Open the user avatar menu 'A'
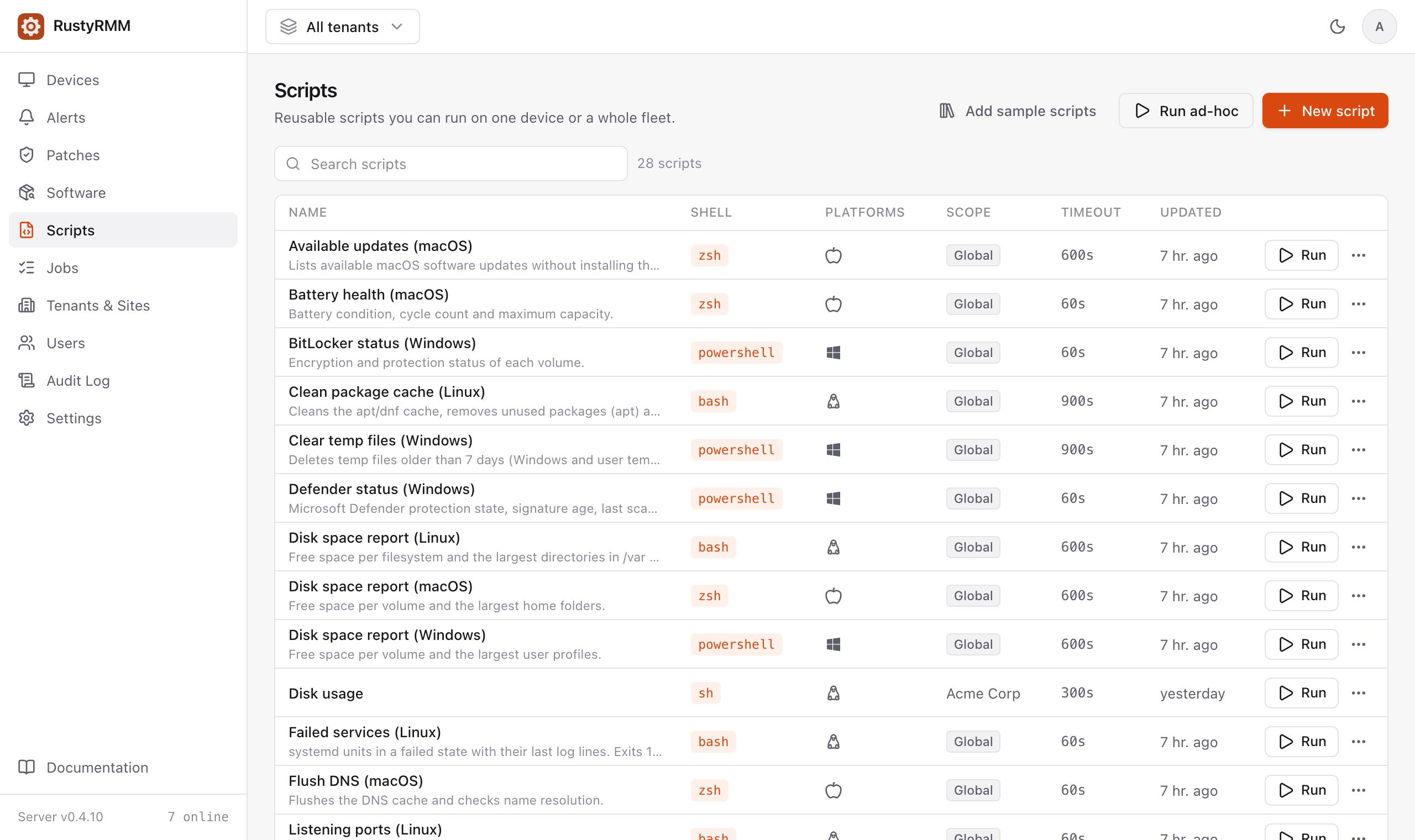Viewport: 1415px width, 840px height. click(x=1379, y=27)
